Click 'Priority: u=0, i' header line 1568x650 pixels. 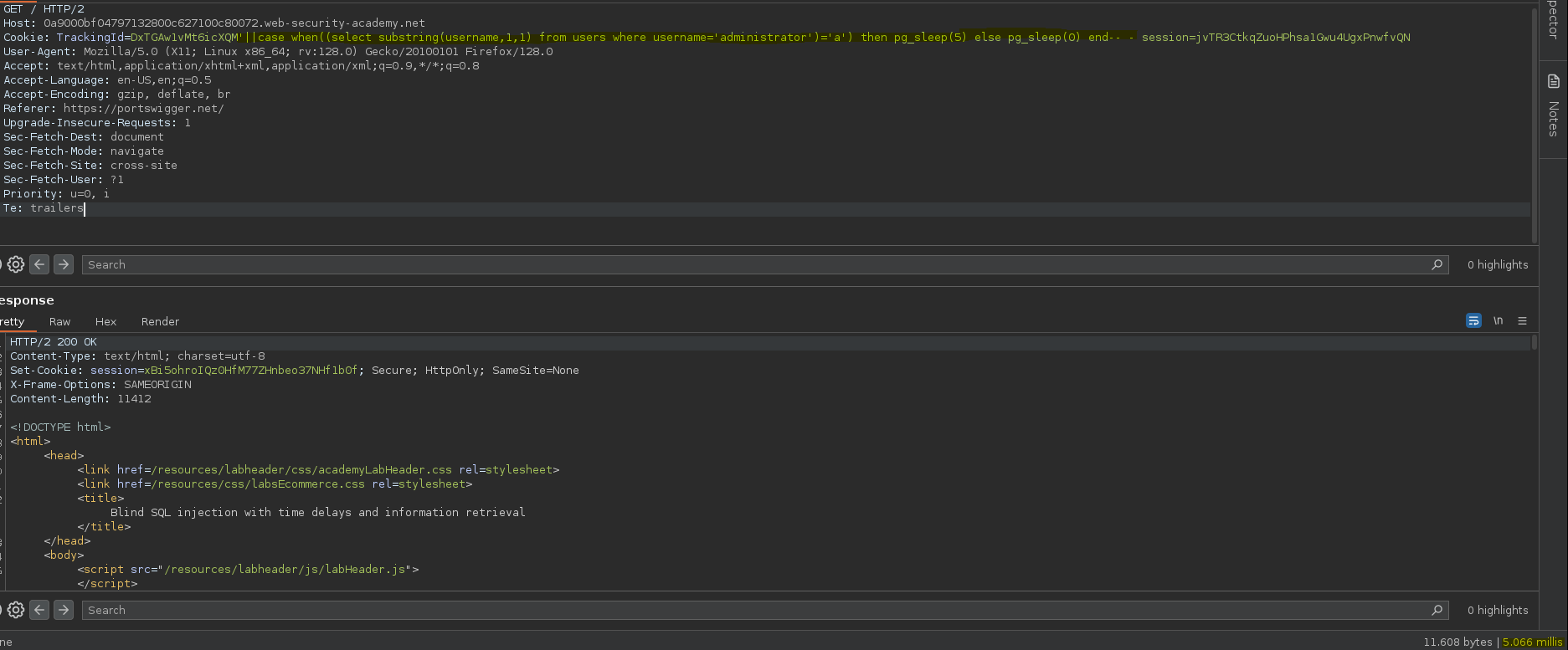56,194
